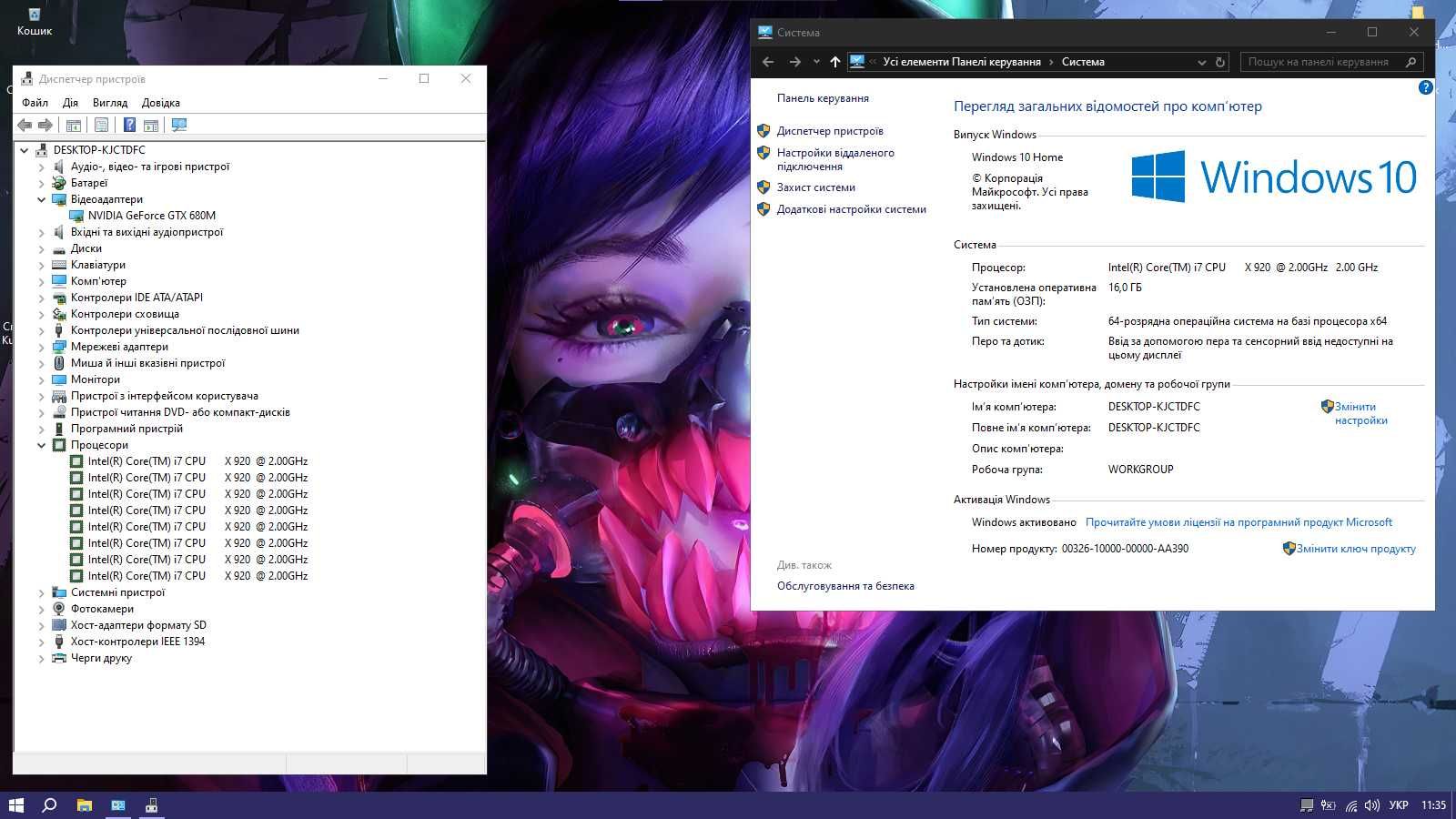Open the Довідка menu
The image size is (1456, 819).
point(161,103)
